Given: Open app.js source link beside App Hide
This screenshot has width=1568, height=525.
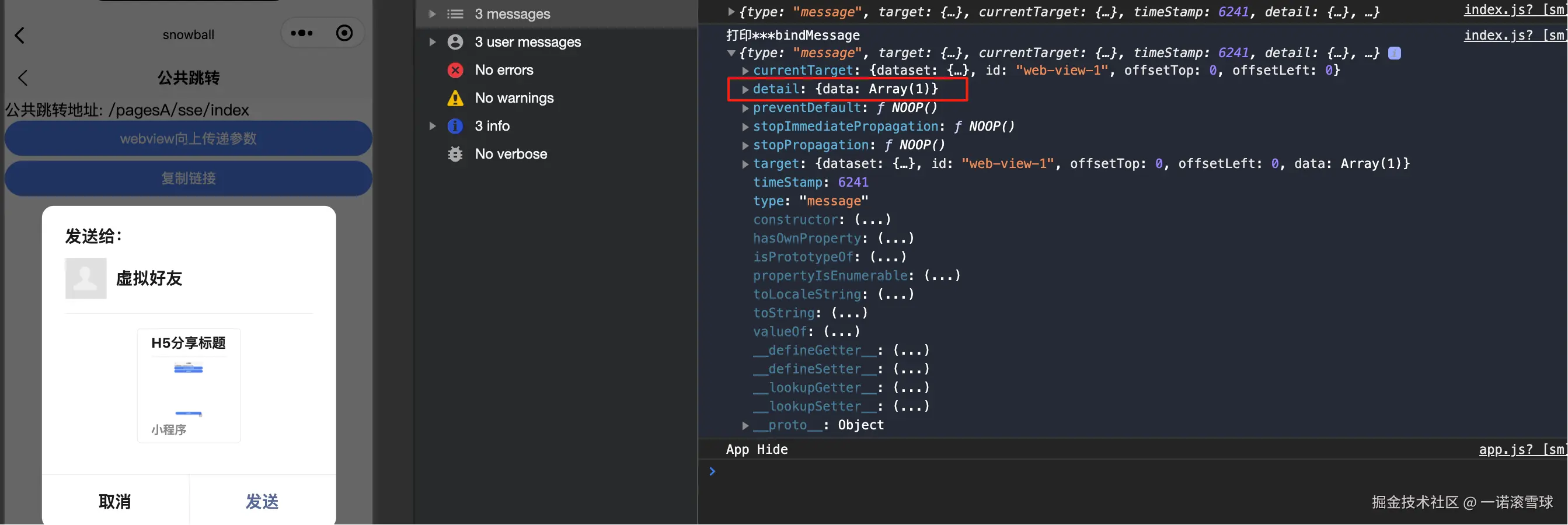Looking at the screenshot, I should [x=1523, y=450].
